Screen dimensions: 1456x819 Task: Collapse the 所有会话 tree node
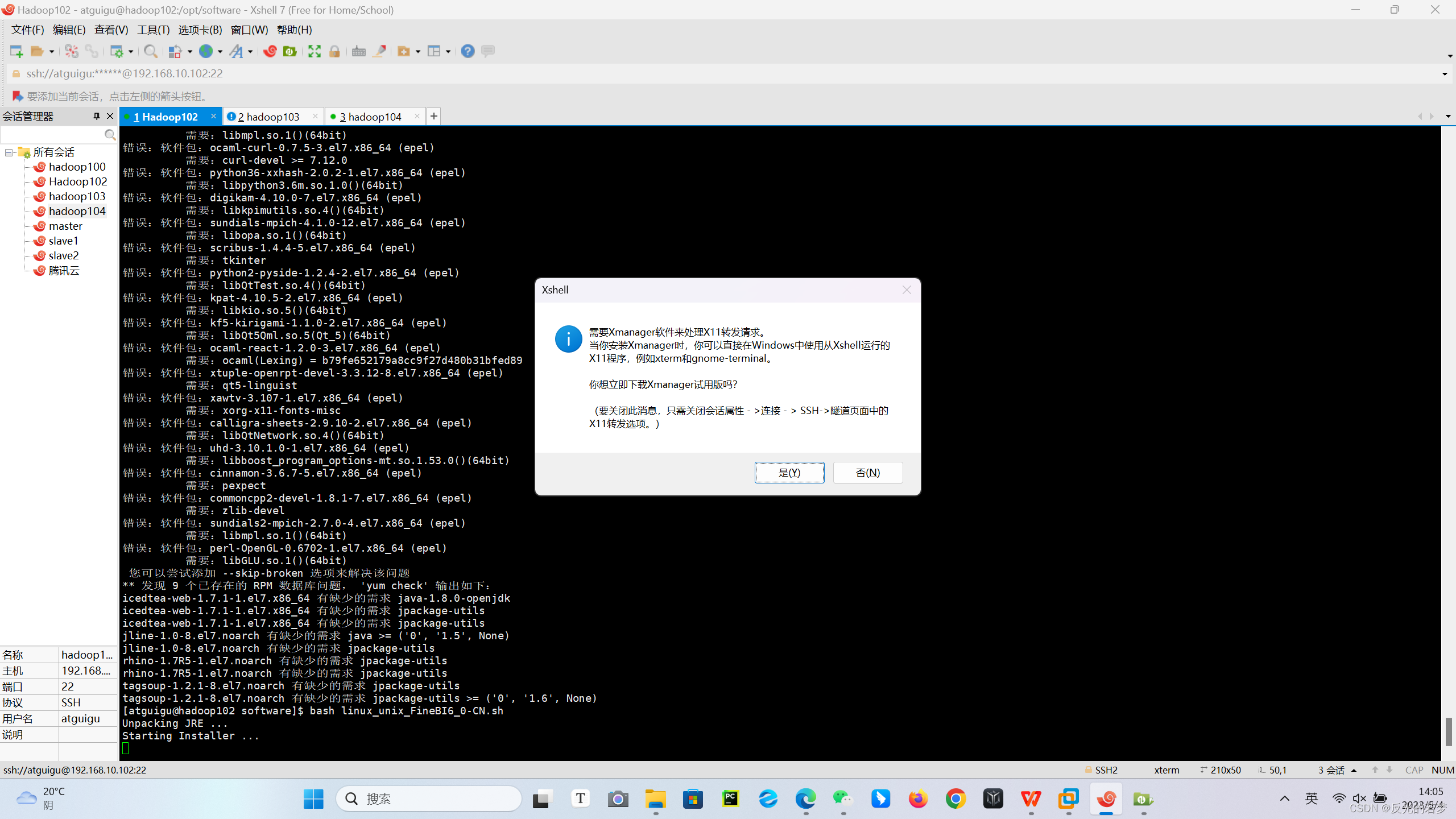[9, 152]
